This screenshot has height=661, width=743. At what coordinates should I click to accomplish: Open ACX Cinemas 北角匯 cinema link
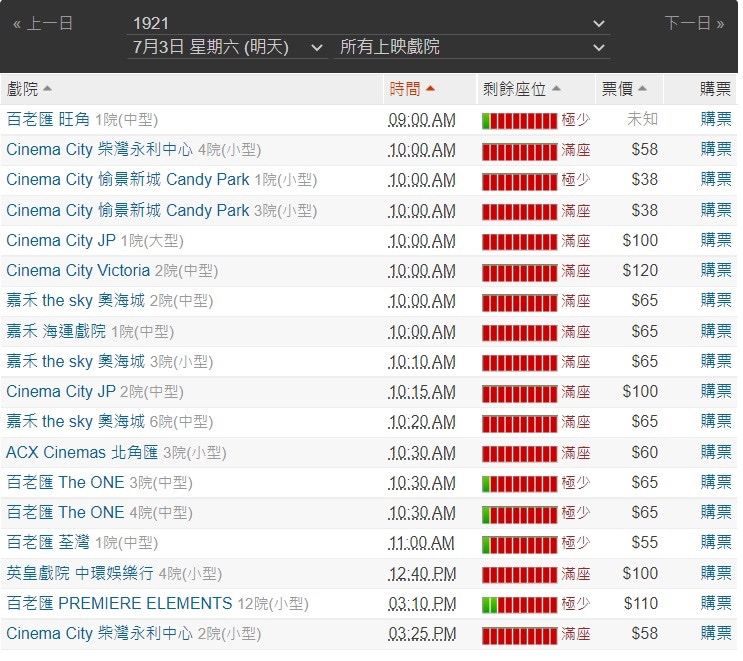[82, 453]
